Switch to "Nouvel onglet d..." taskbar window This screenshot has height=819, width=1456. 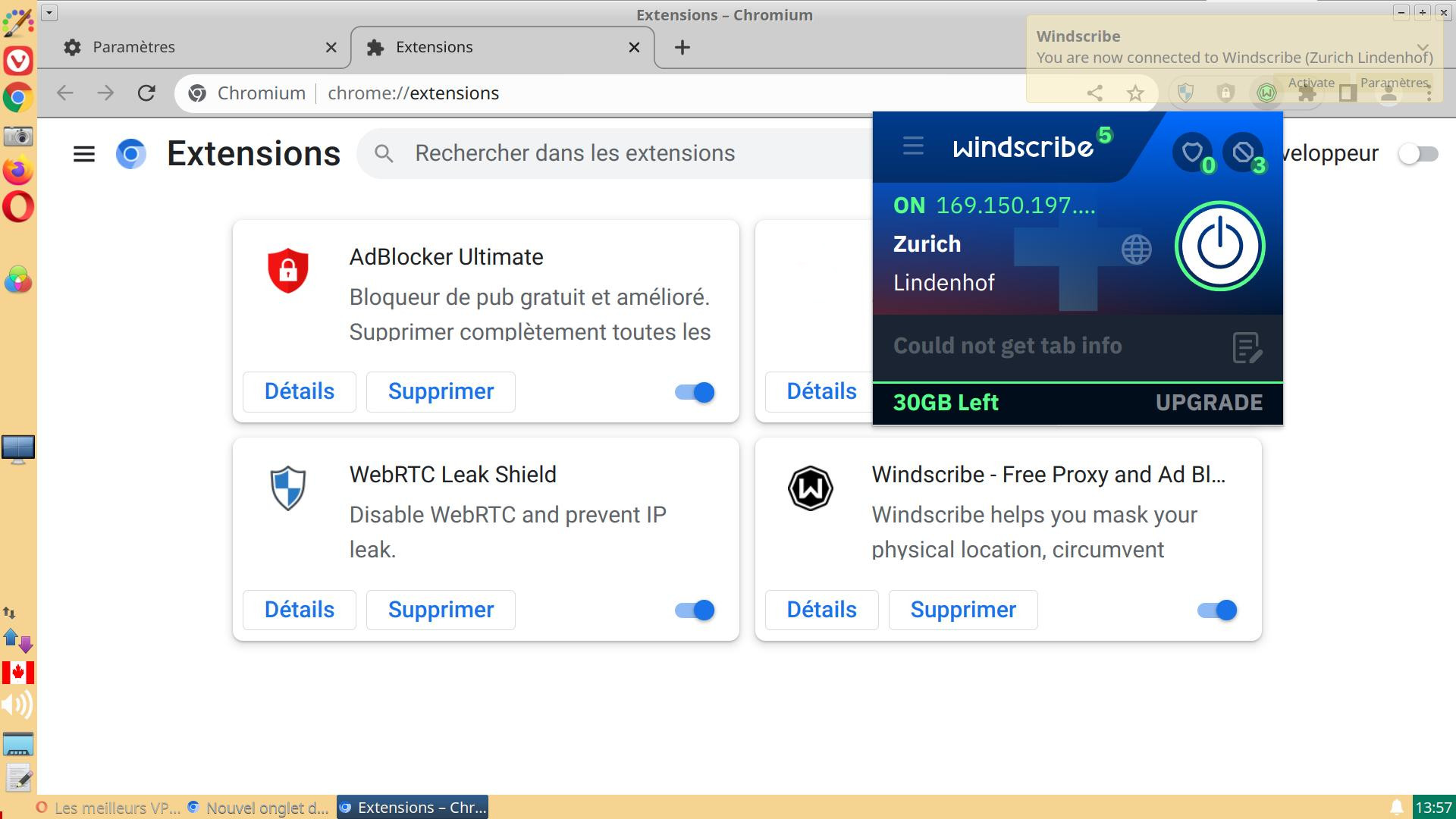(x=259, y=808)
